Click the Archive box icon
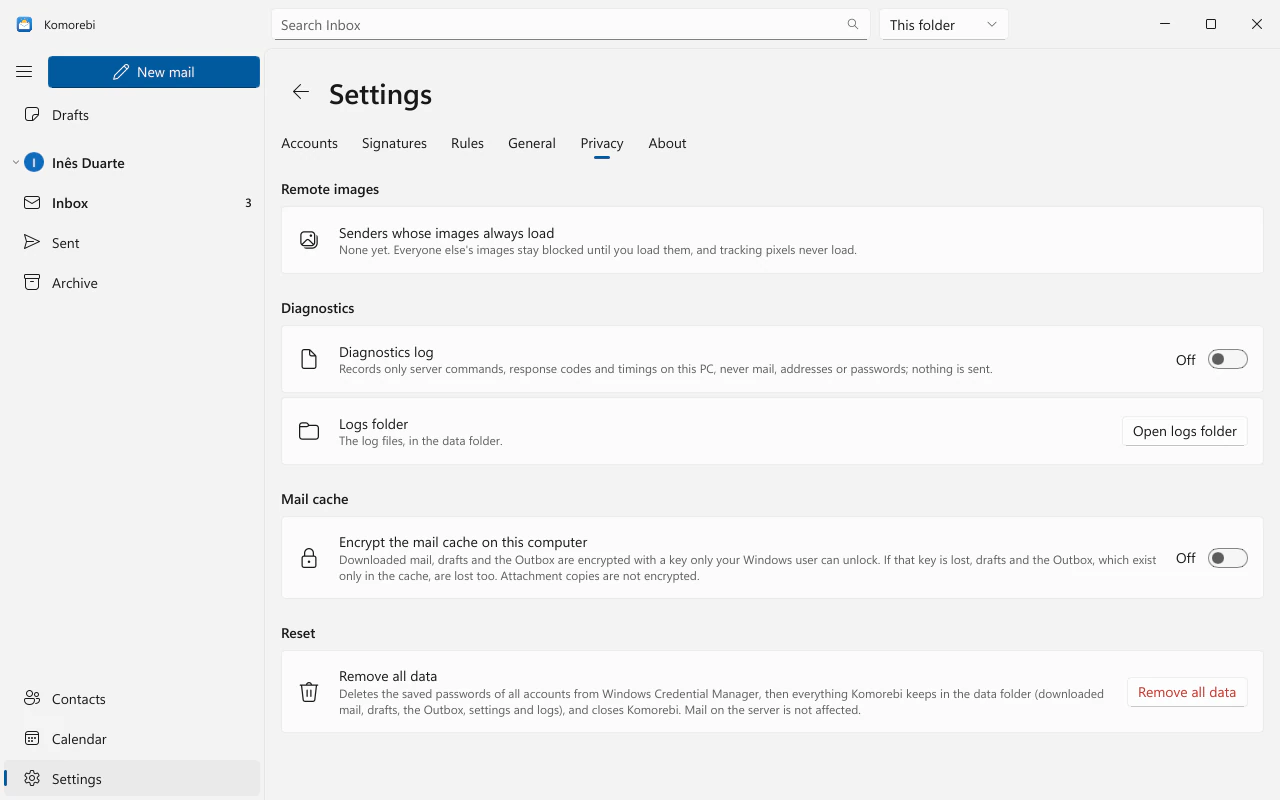The height and width of the screenshot is (800, 1280). coord(32,283)
